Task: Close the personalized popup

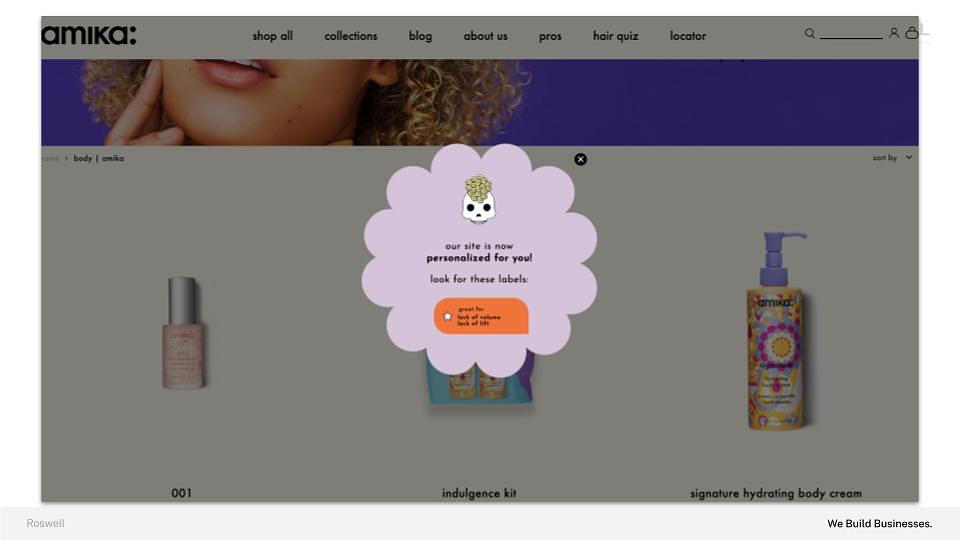Action: [x=580, y=159]
